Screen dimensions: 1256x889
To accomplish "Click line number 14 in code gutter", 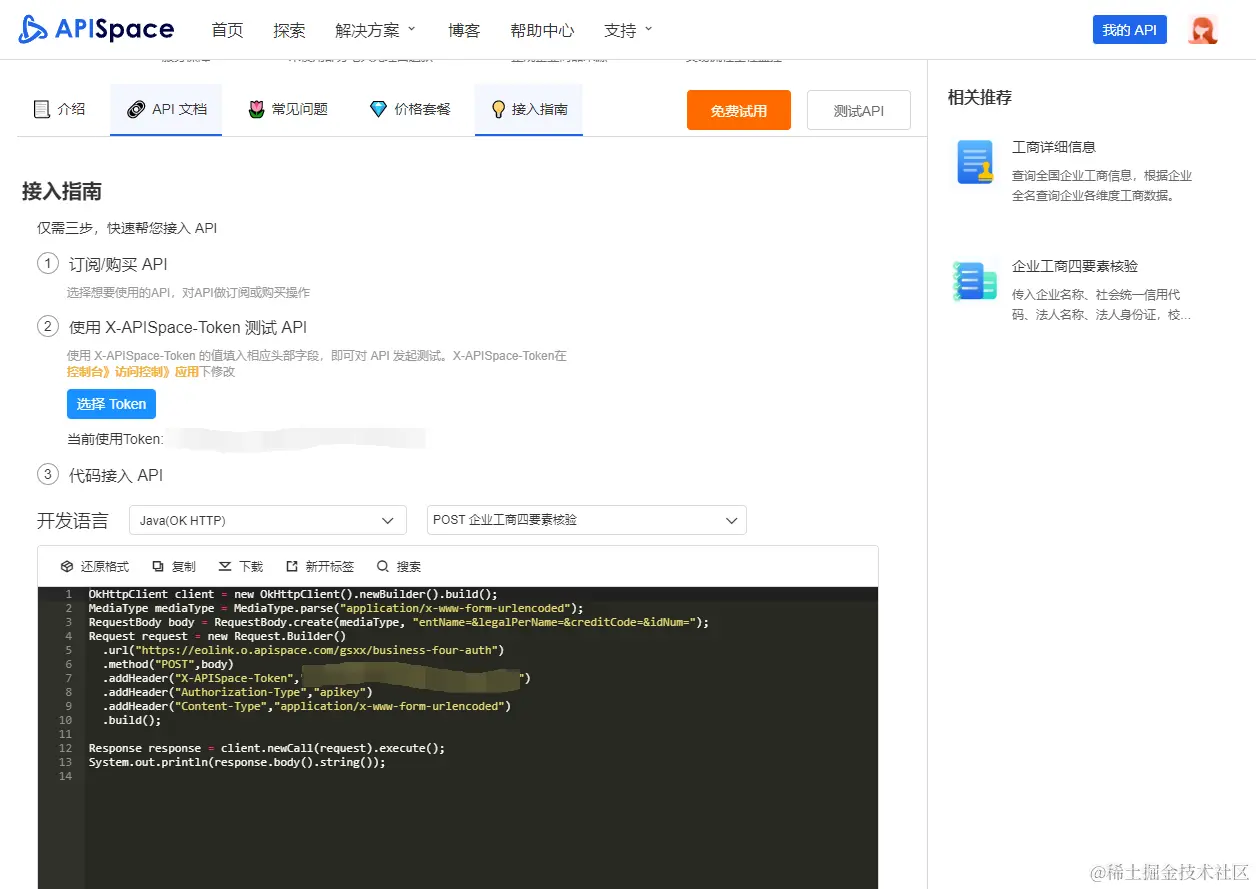I will 66,776.
